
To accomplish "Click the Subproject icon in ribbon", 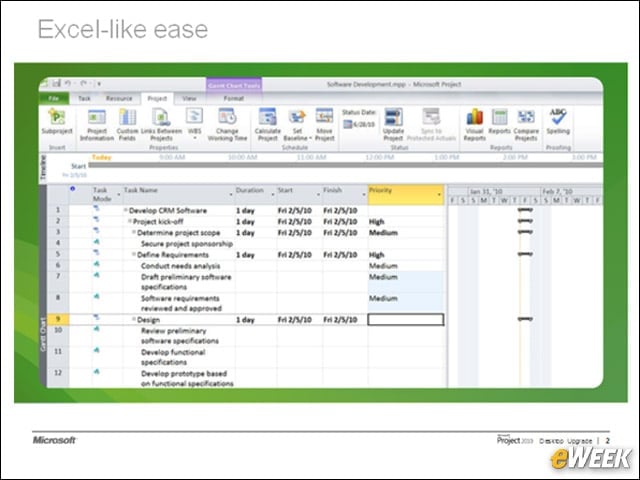I will [x=57, y=116].
